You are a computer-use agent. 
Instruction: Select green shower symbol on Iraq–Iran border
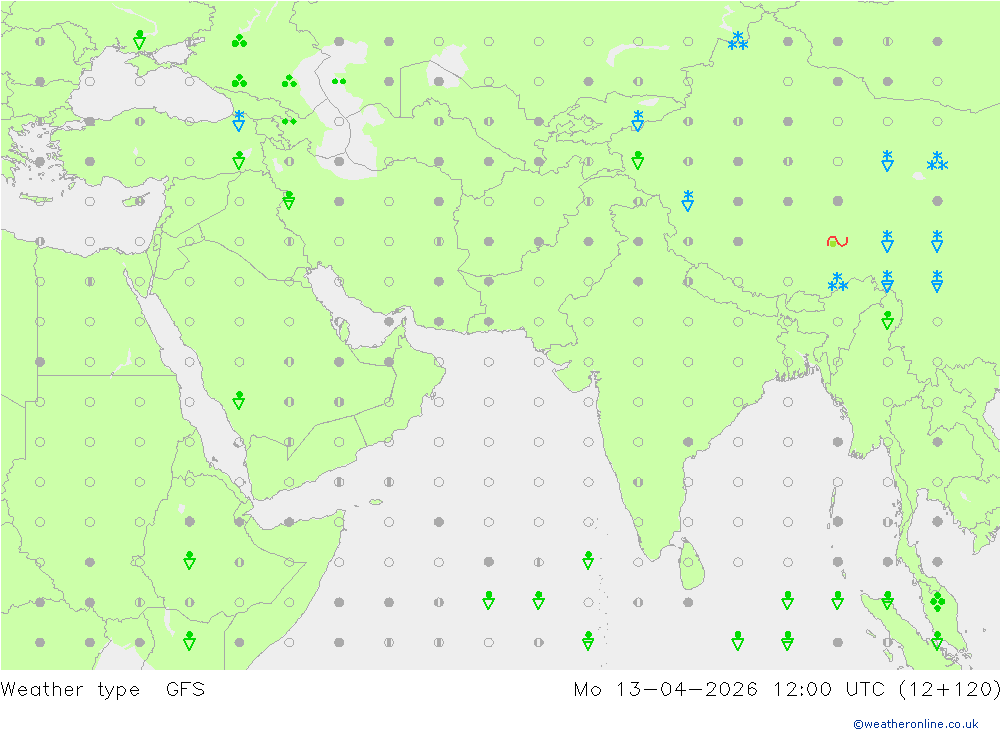(289, 200)
